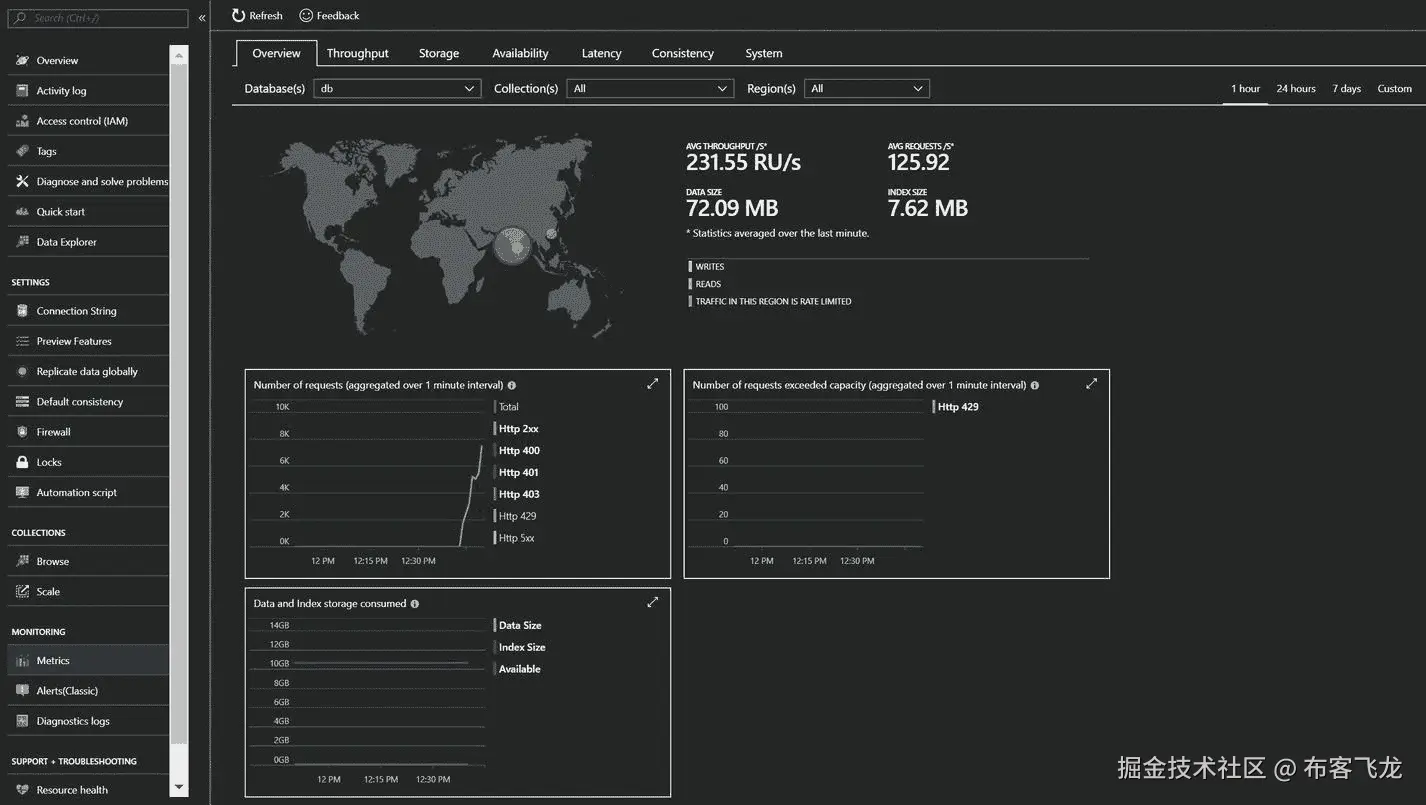This screenshot has height=805, width=1426.
Task: Click the Diagnostics logs icon
Action: (x=22, y=721)
